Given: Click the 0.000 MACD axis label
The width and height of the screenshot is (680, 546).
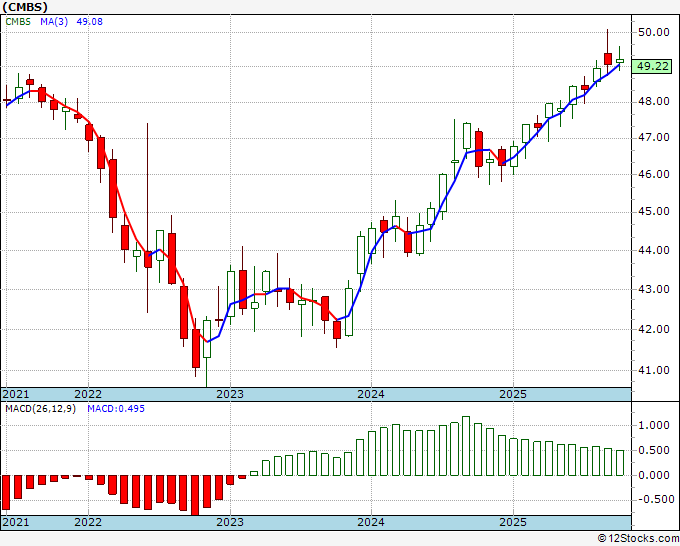Looking at the screenshot, I should coord(654,475).
